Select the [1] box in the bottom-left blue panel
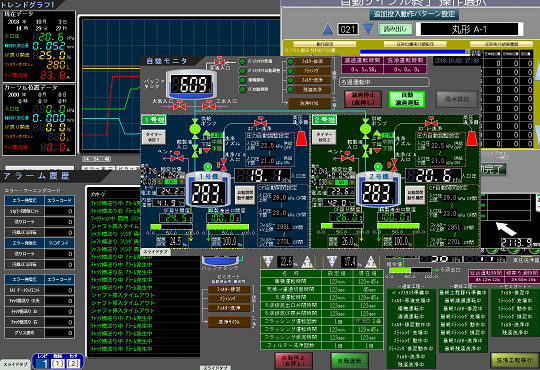The image size is (540, 370). (x=58, y=363)
